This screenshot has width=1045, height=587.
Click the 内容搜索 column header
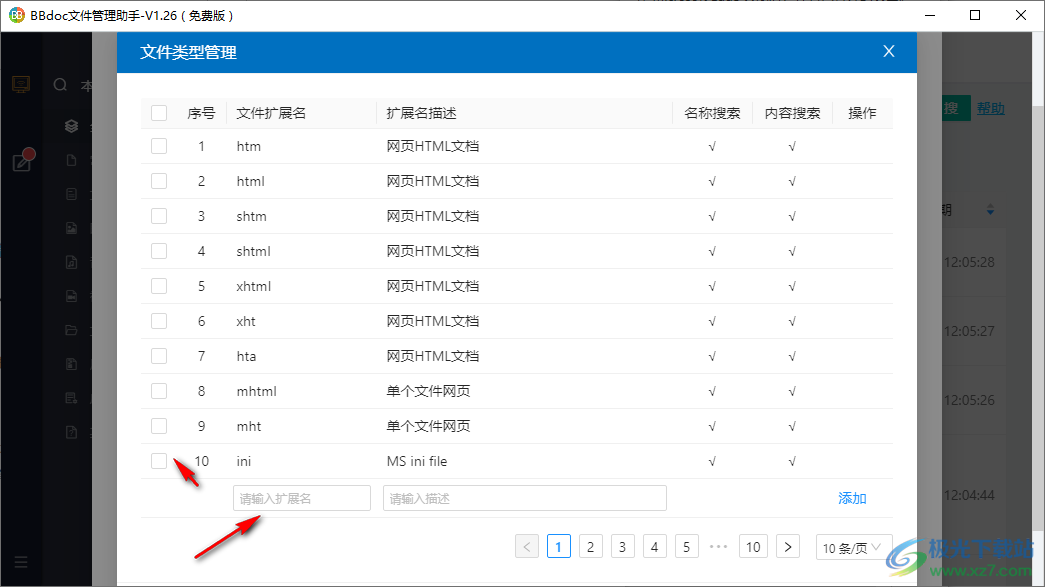(792, 113)
